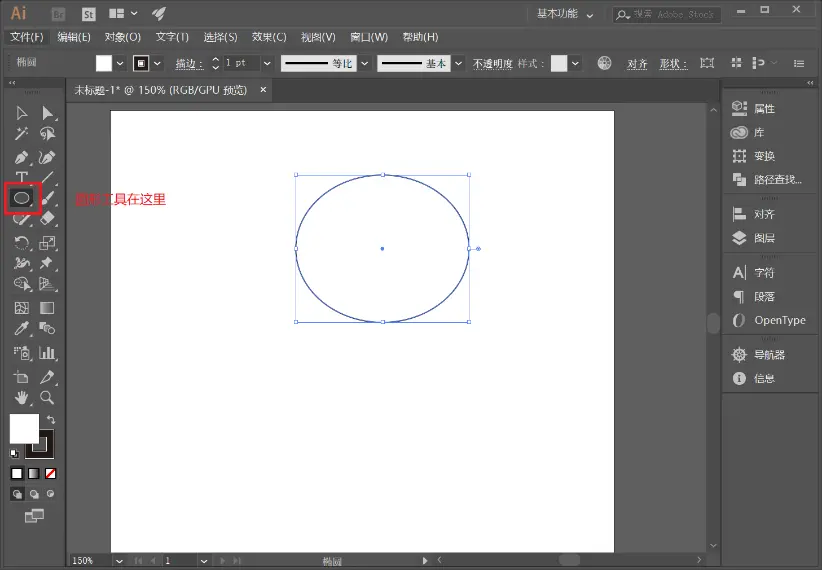
Task: Choose the Symbol Sprayer tool
Action: coord(21,353)
